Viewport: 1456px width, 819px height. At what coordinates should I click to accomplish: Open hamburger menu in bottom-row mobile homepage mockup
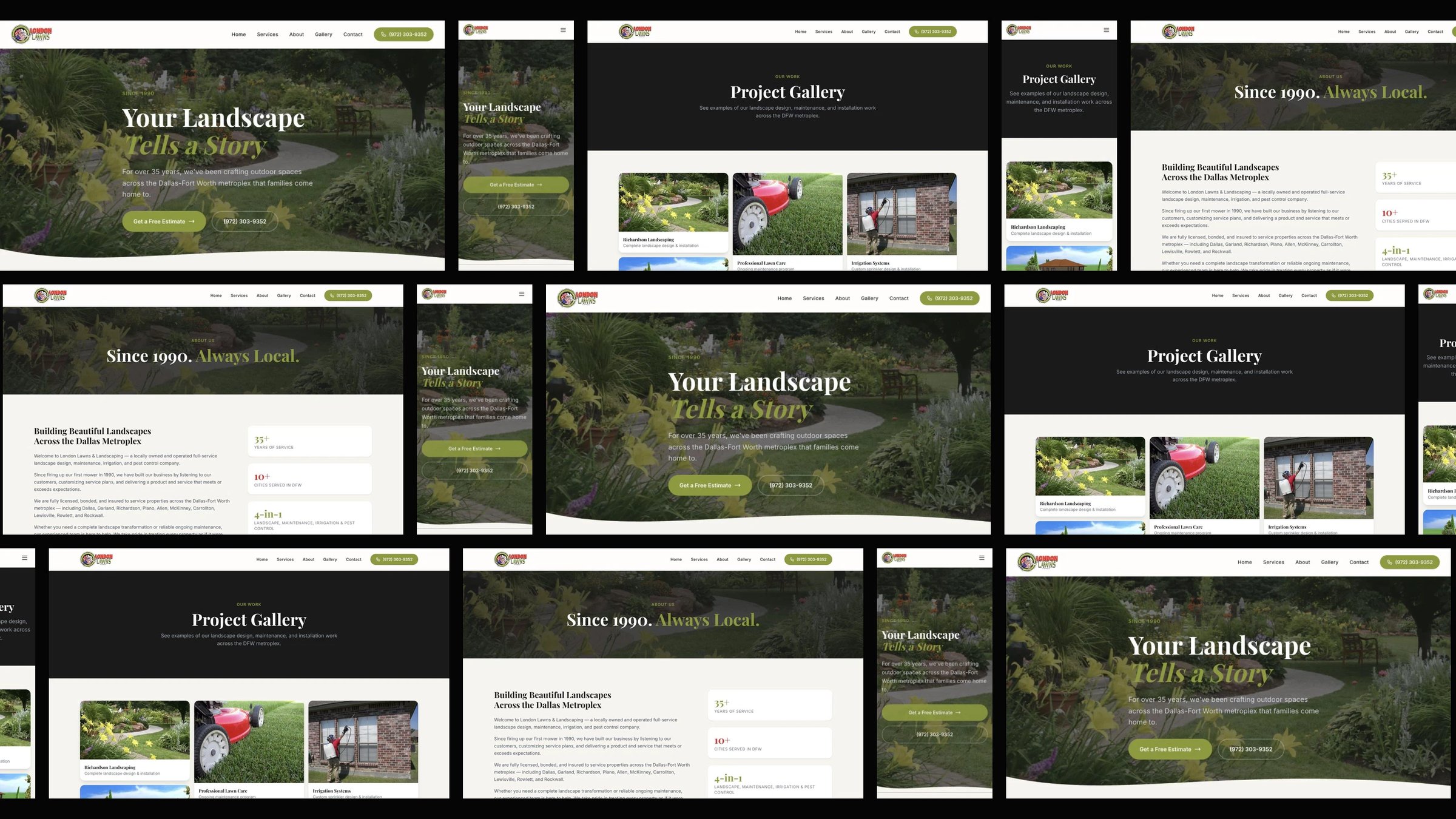click(x=982, y=558)
